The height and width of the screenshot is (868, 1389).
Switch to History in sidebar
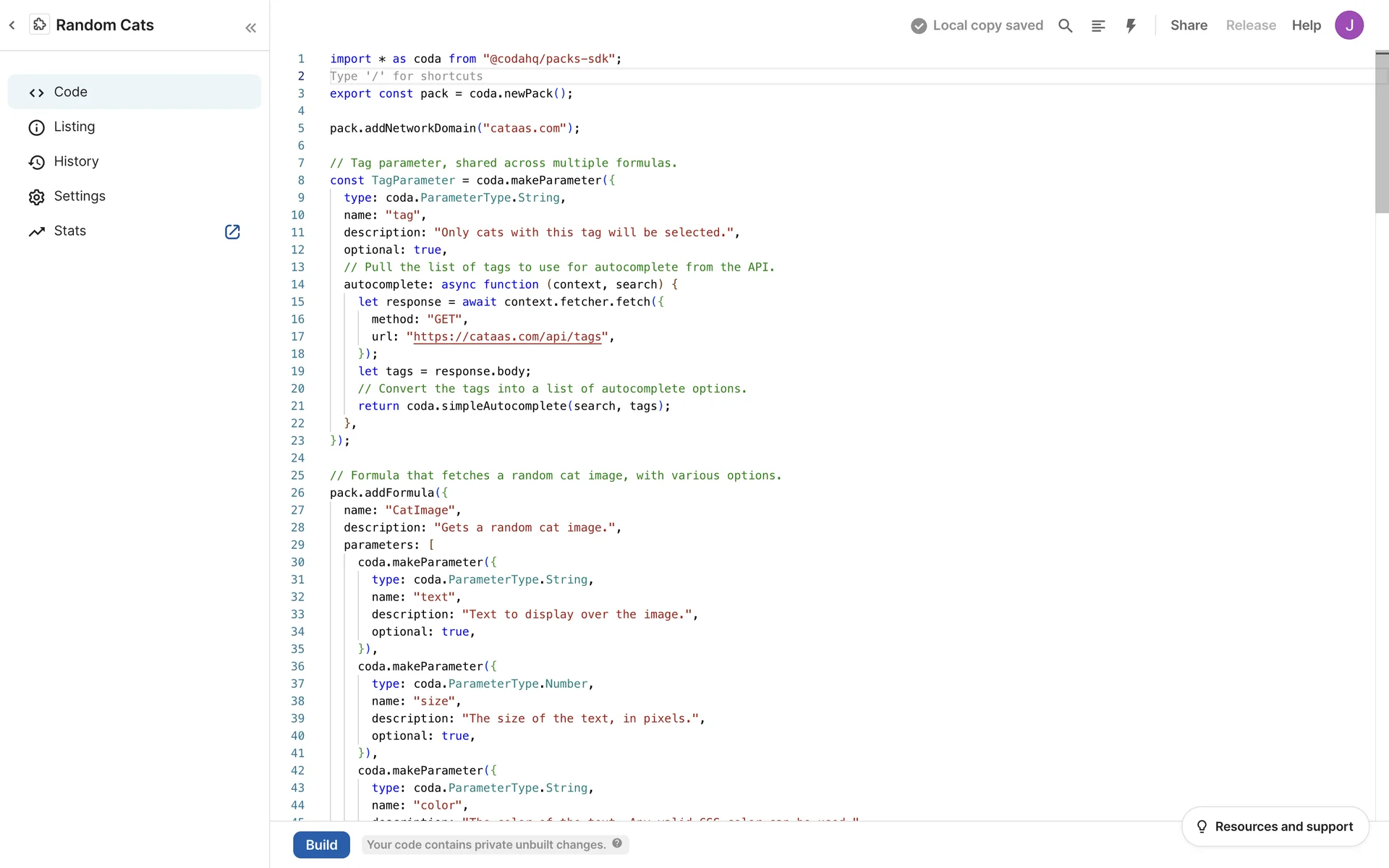tap(76, 161)
